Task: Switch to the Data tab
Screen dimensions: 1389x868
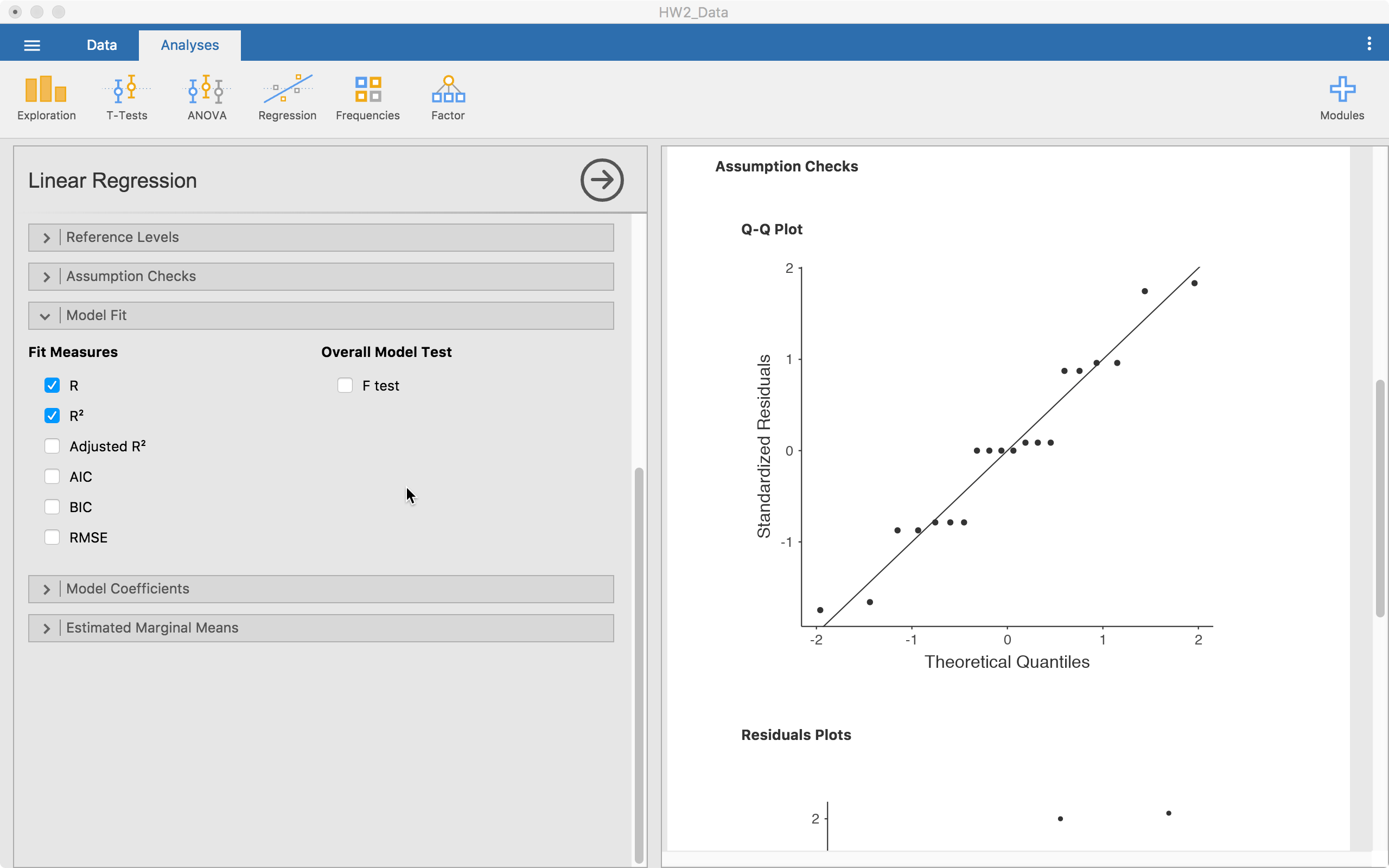Action: click(101, 44)
